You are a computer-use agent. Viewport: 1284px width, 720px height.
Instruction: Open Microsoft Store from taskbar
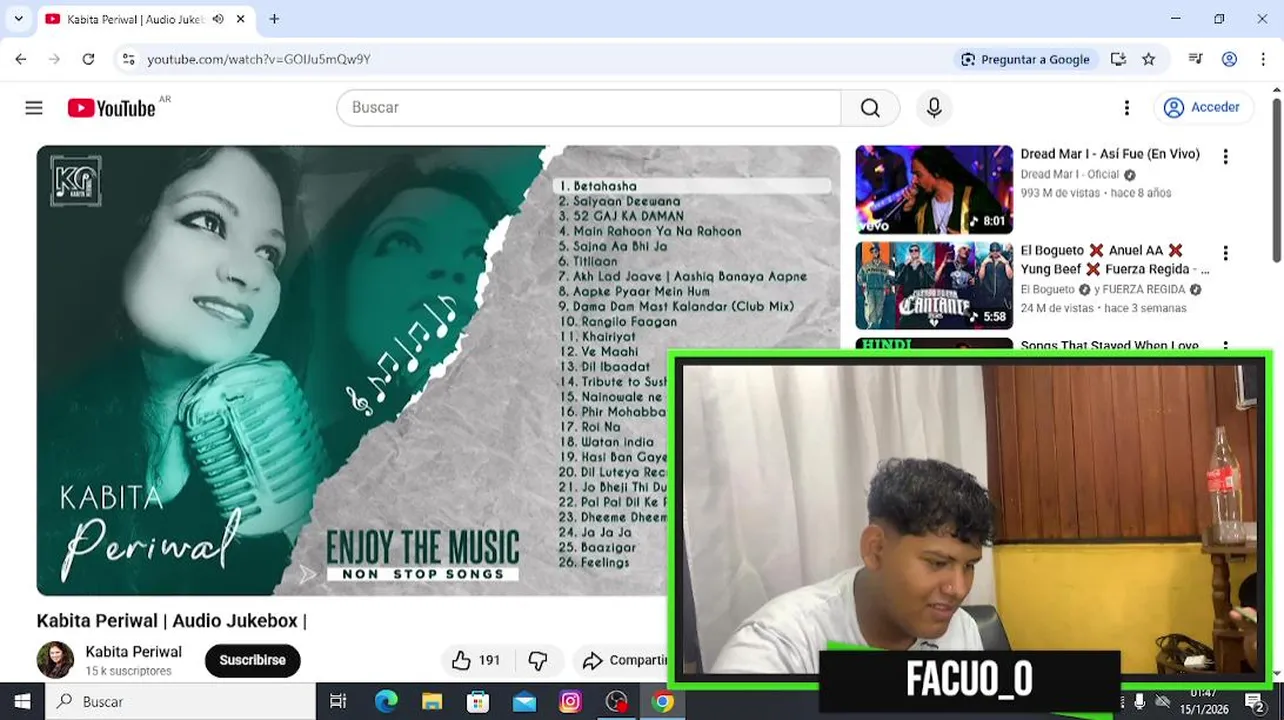pos(478,702)
